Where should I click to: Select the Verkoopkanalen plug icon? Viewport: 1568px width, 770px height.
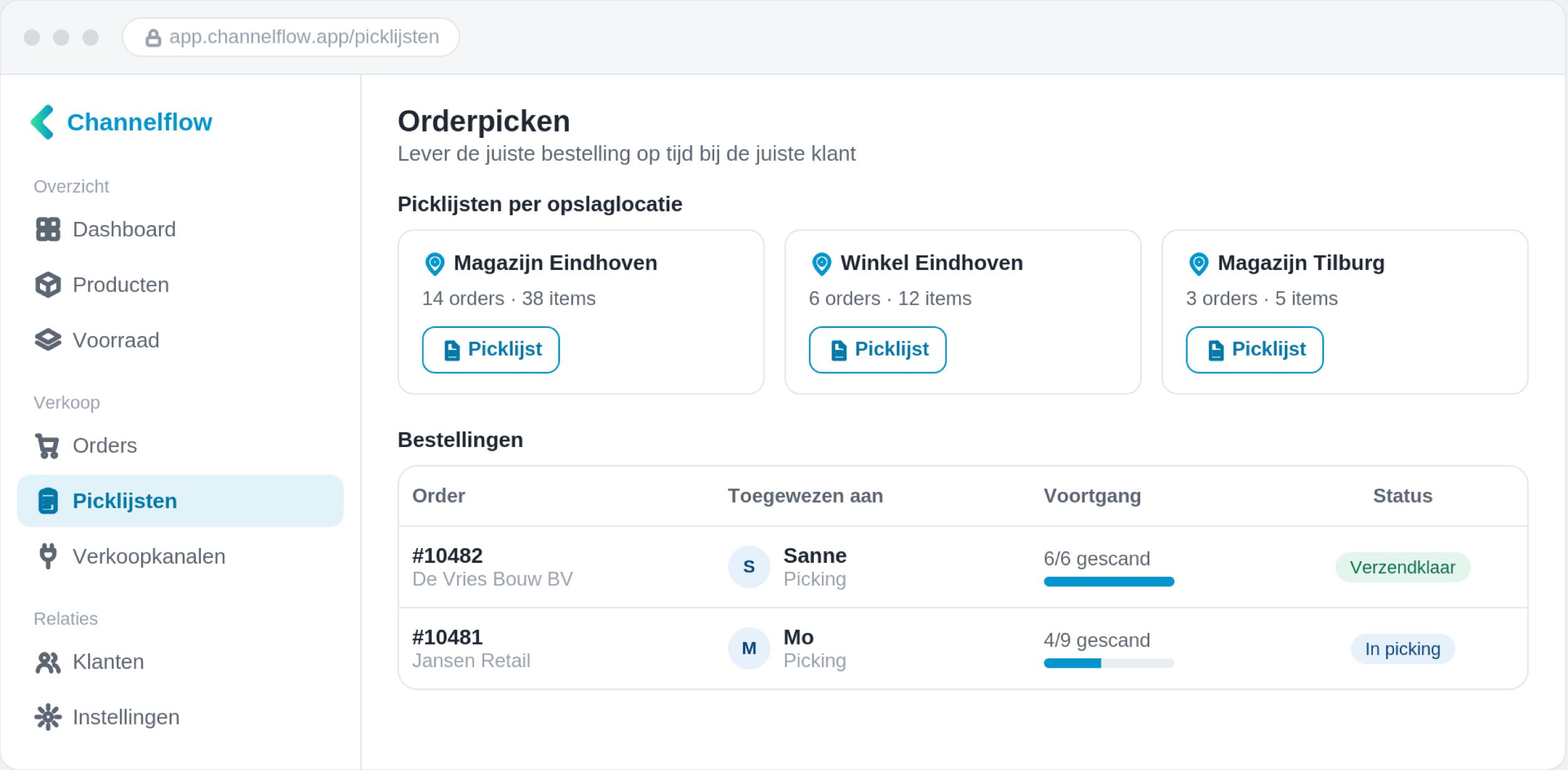[x=48, y=556]
